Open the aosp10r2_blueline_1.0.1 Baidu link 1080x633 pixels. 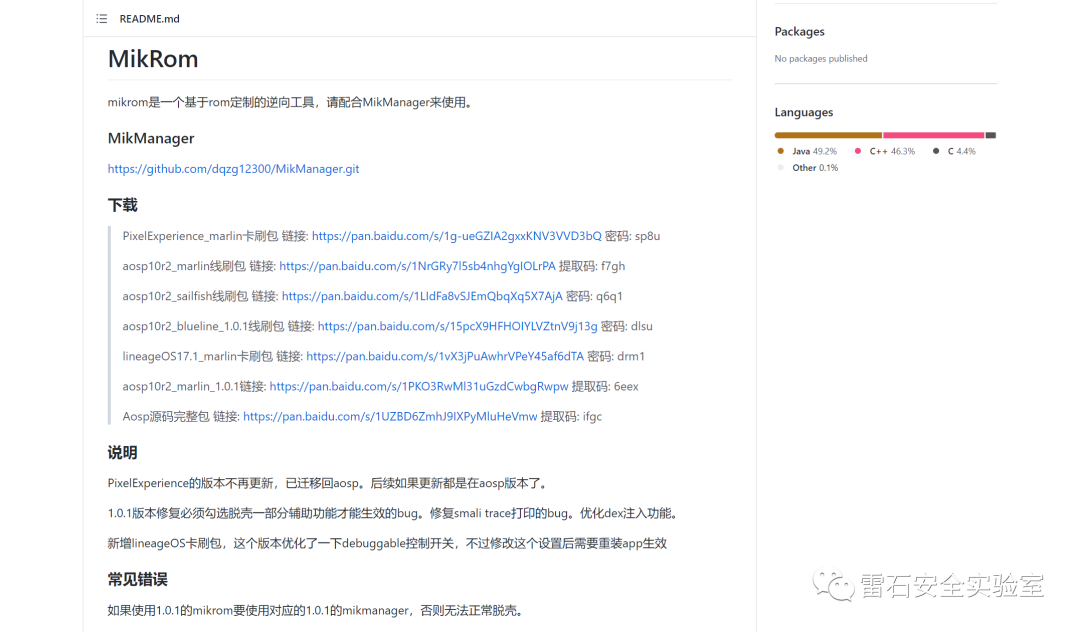pos(457,326)
